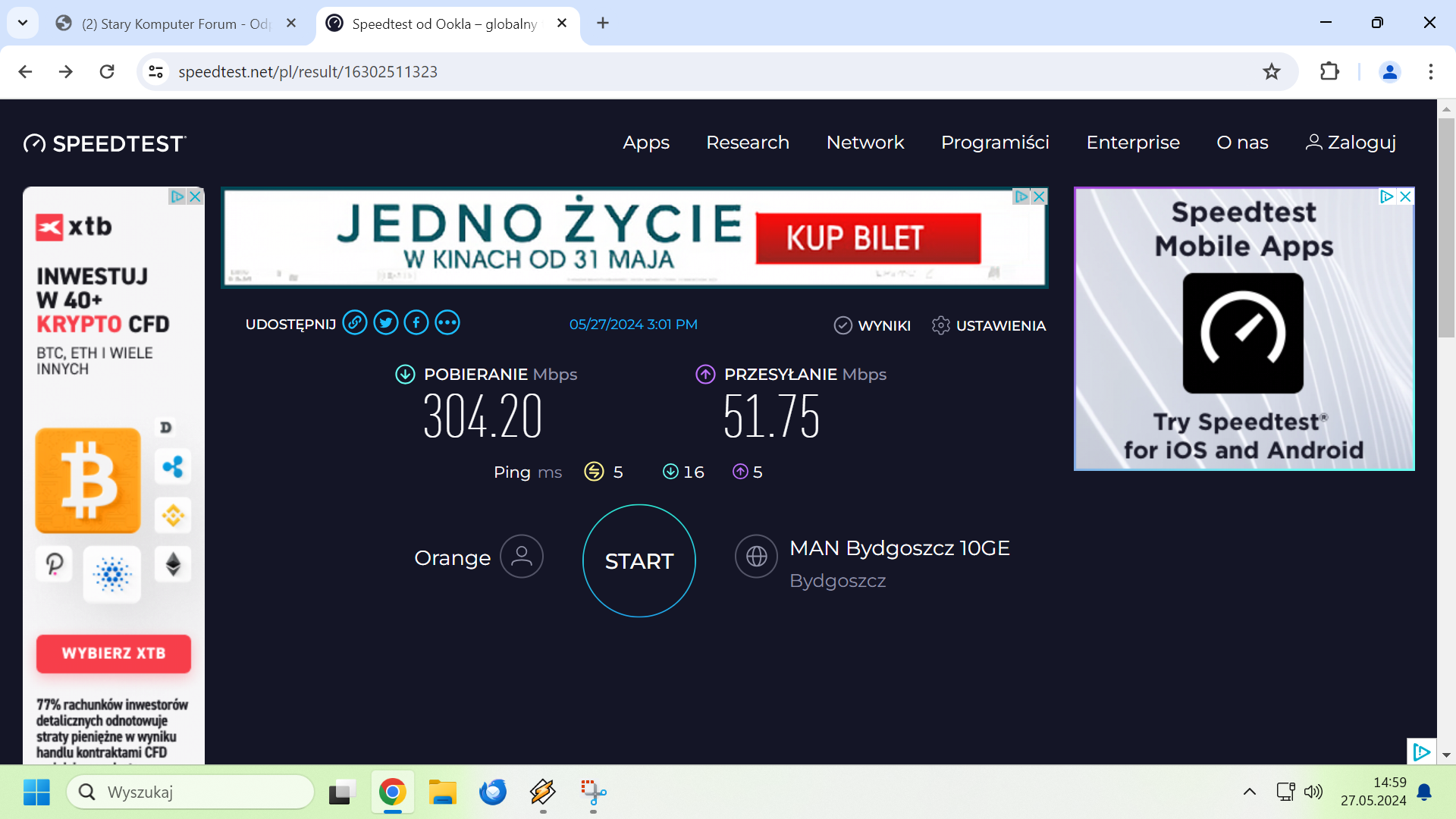Open network icon in system tray
The height and width of the screenshot is (819, 1456).
[1285, 792]
